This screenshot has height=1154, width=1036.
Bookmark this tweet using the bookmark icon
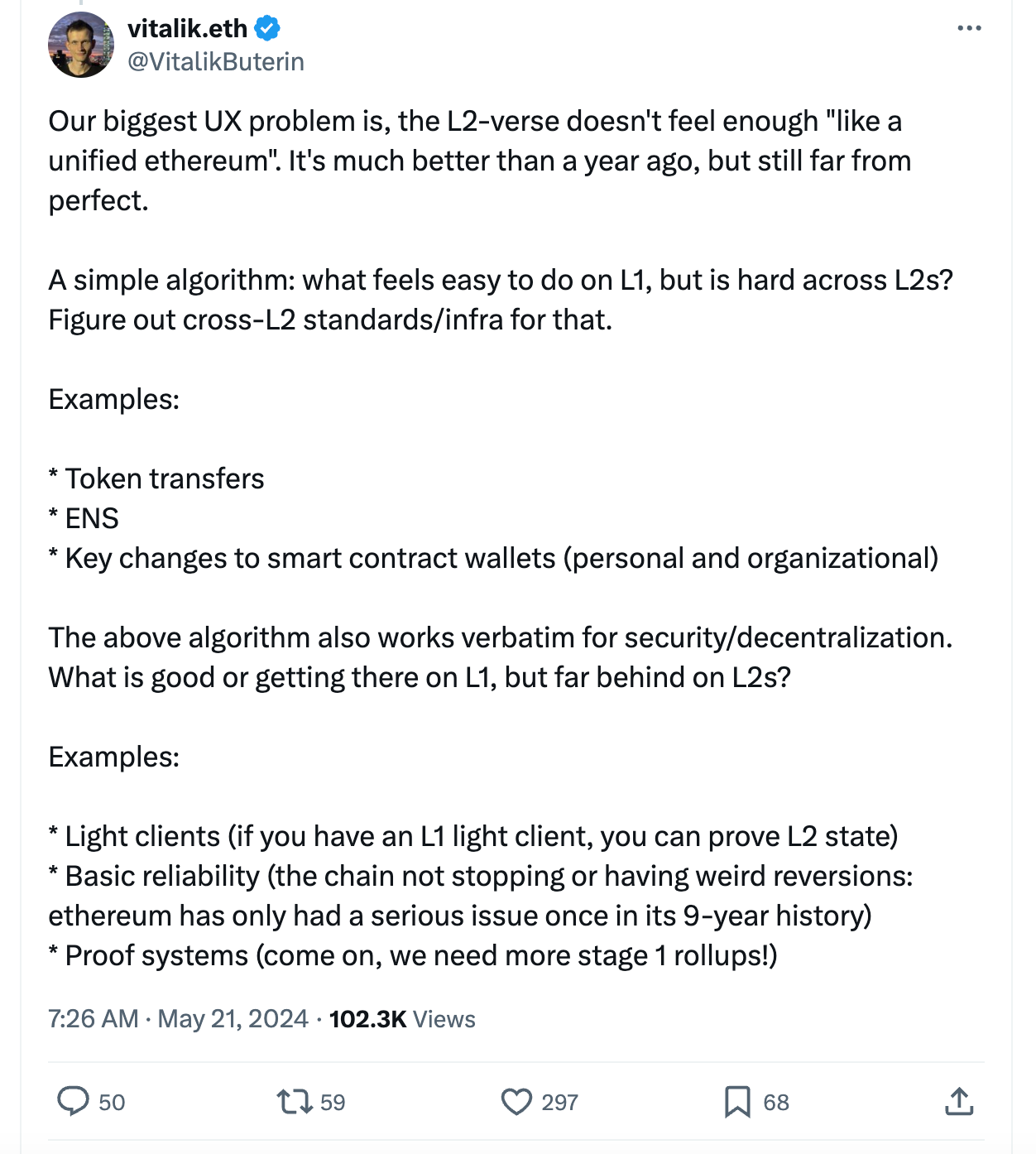pos(736,1101)
